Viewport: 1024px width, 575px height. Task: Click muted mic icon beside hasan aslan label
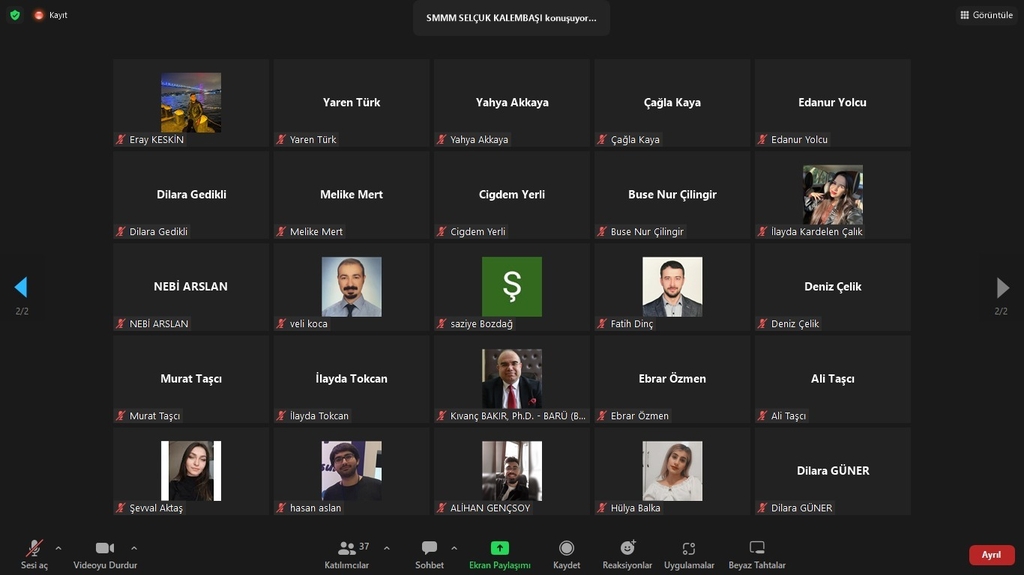pos(281,508)
